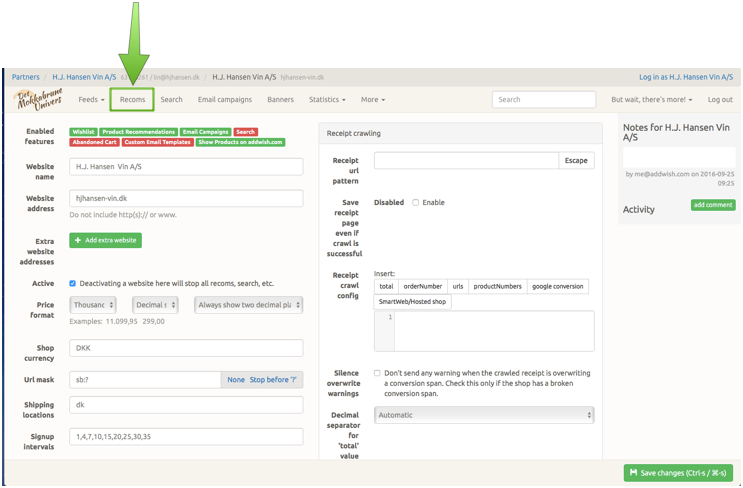Screen dimensions: 743x488
Task: Click the notes text area
Action: pyautogui.click(x=679, y=156)
